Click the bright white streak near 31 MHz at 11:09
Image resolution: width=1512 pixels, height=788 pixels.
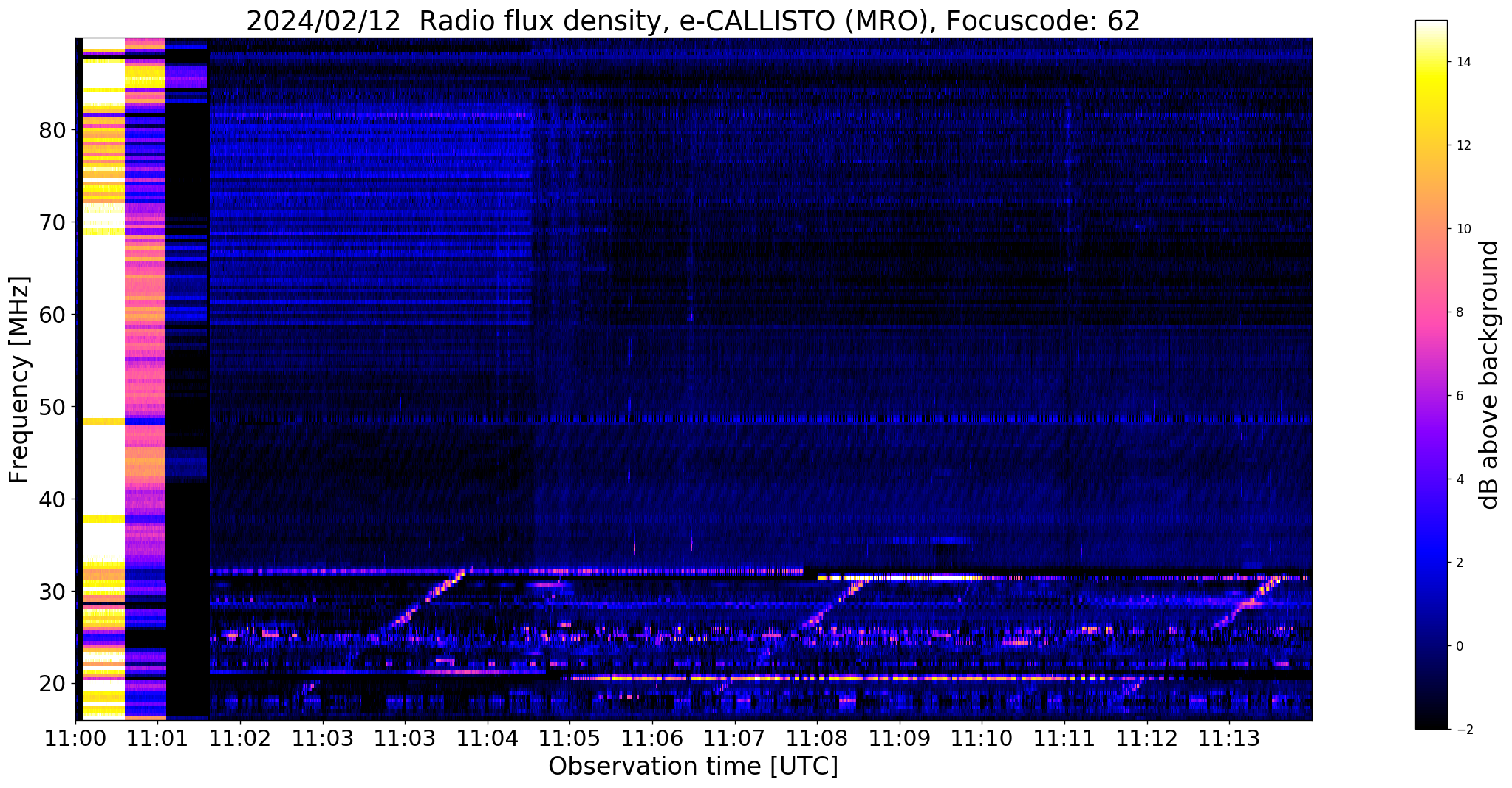[x=900, y=578]
